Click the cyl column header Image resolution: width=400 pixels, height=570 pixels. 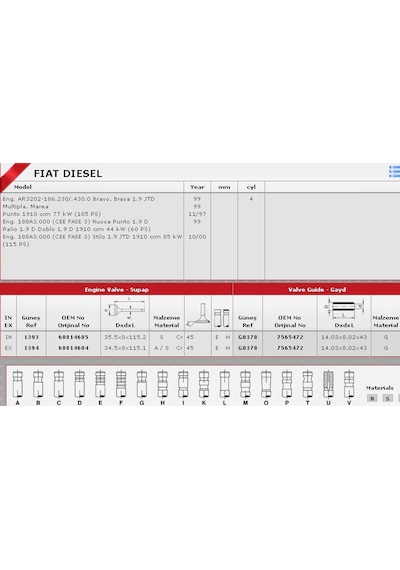click(x=251, y=187)
